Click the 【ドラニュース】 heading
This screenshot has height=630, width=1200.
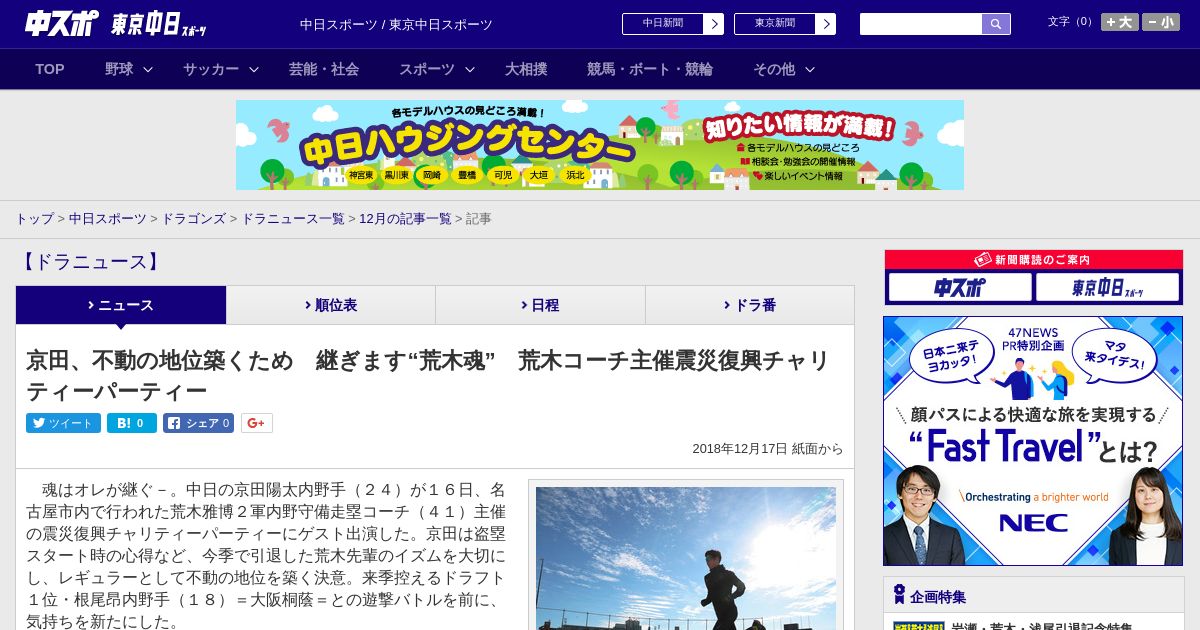click(89, 262)
